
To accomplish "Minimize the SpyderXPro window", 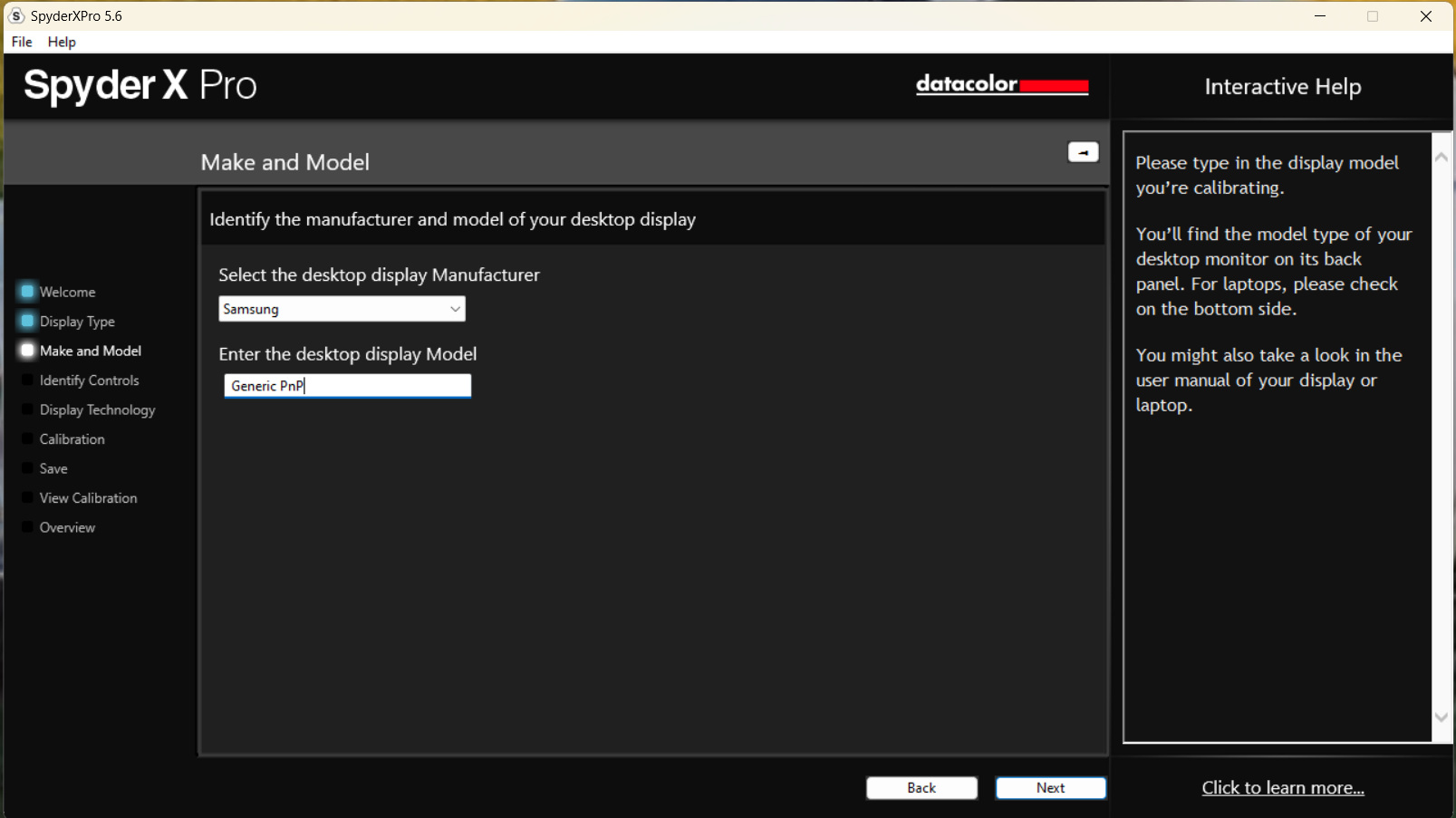I will pos(1320,15).
